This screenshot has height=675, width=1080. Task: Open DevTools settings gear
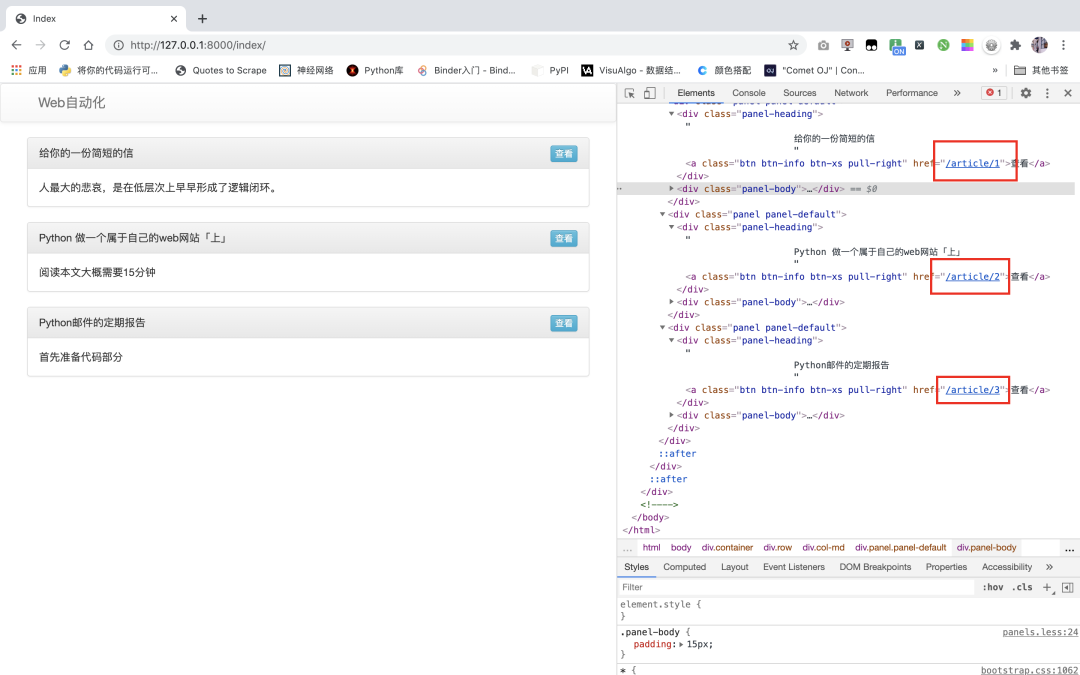(x=1025, y=93)
